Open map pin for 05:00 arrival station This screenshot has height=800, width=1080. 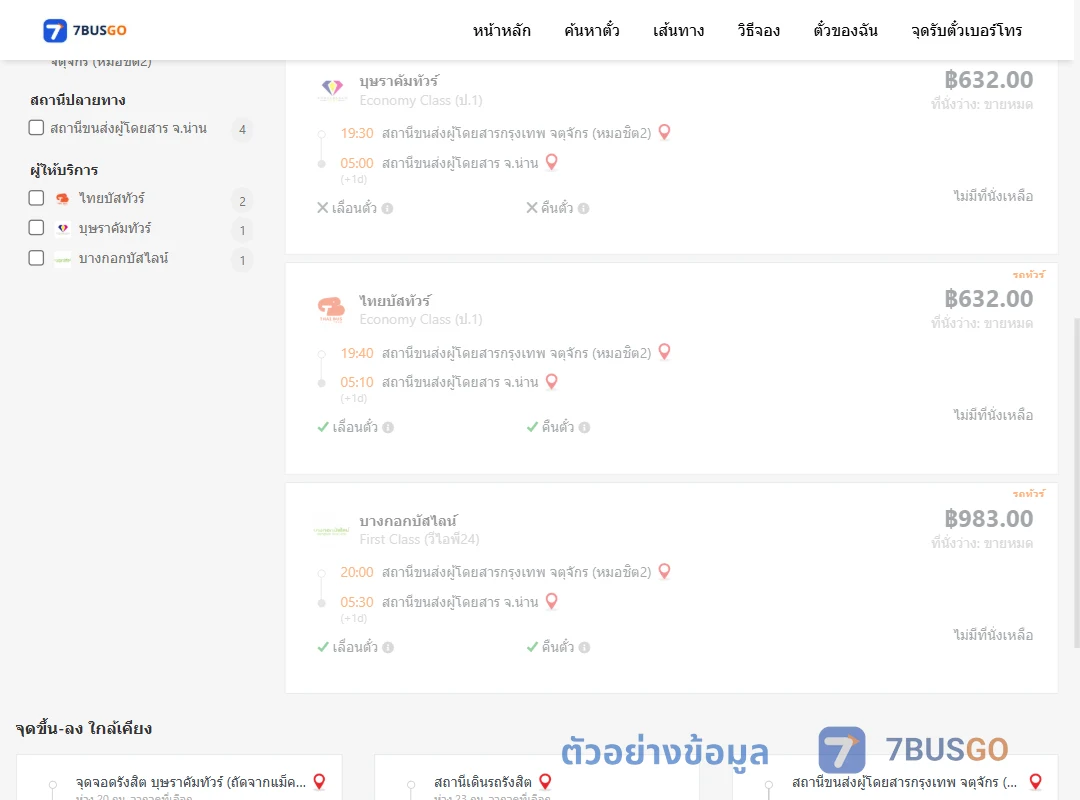click(x=552, y=162)
